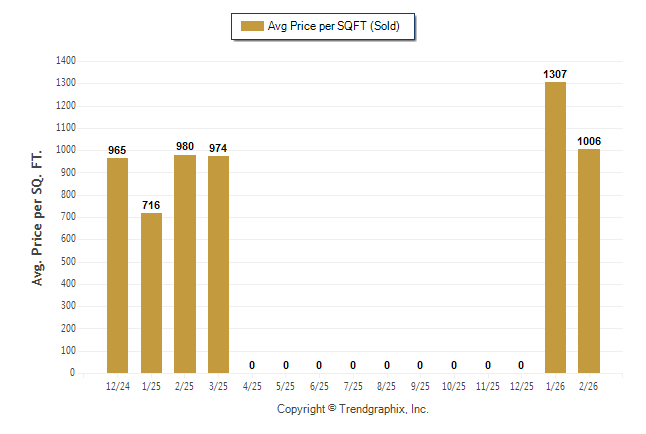
Task: Click the 2/25 bar
Action: coord(185,264)
